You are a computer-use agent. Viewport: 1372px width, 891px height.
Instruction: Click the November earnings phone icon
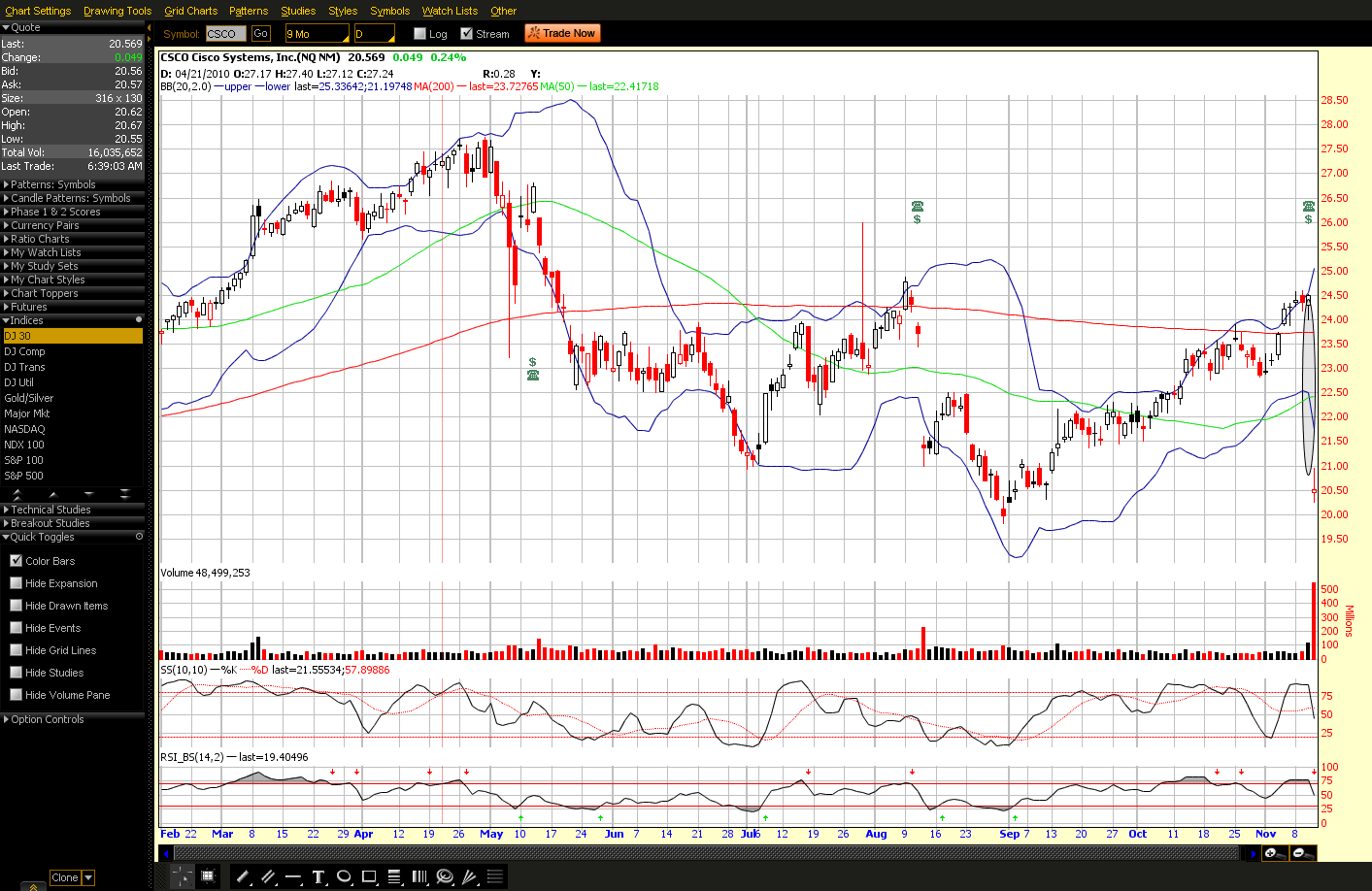1309,206
